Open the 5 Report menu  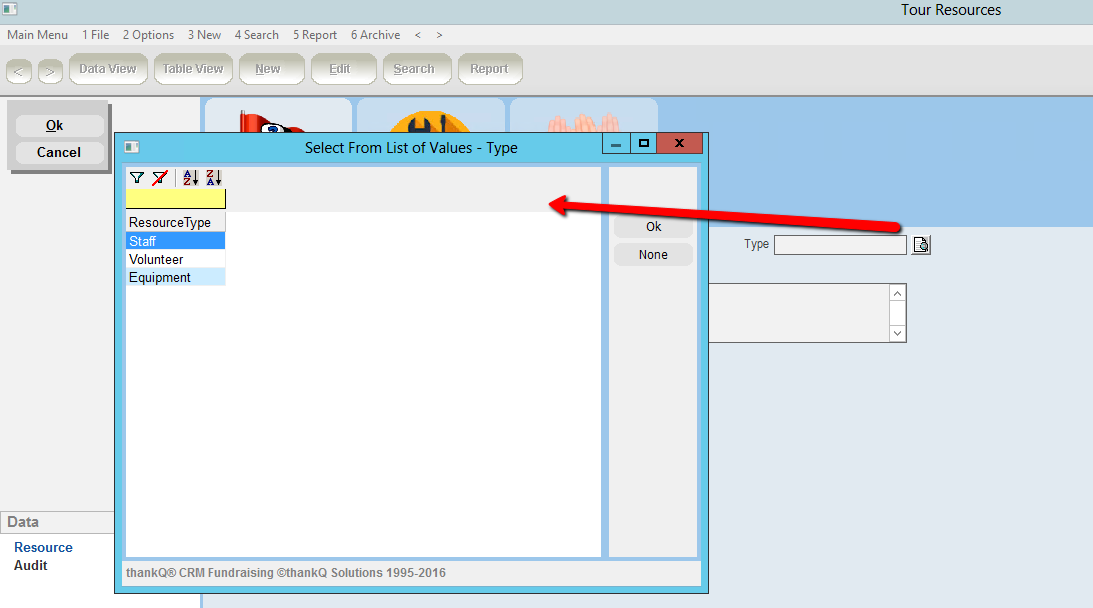click(x=315, y=35)
